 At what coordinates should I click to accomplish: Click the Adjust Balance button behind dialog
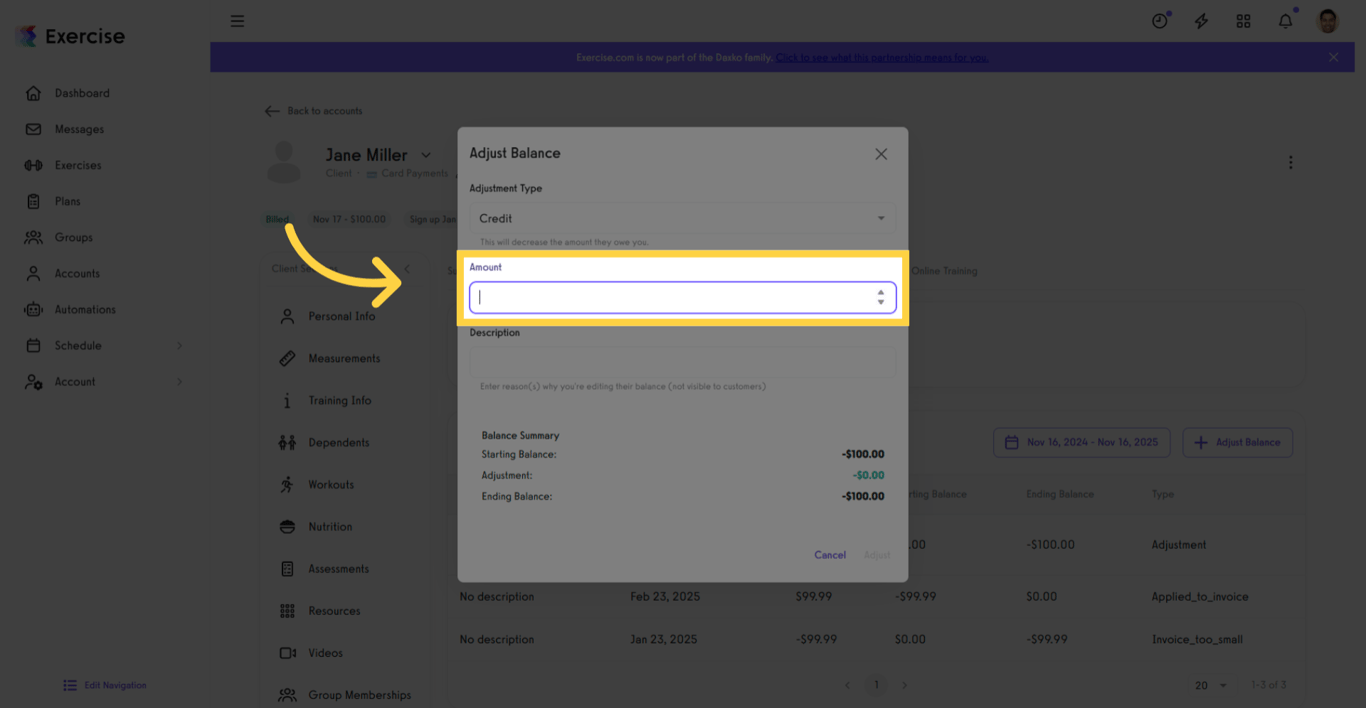click(1238, 442)
